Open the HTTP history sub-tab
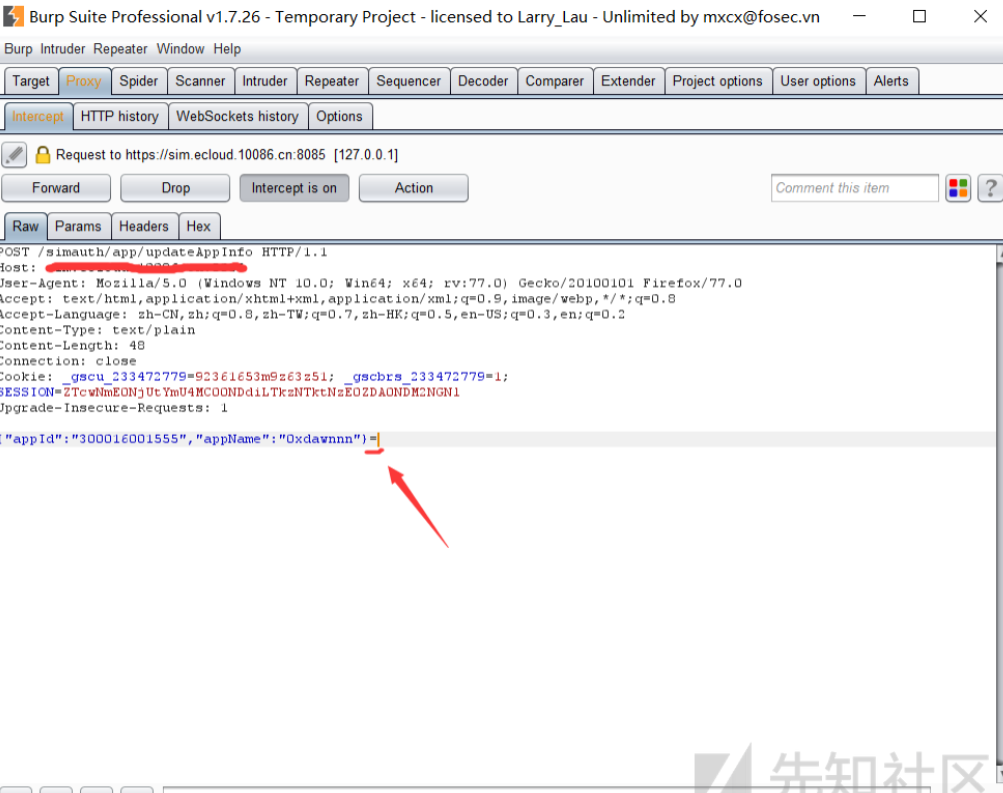Viewport: 1003px width, 793px height. click(120, 116)
